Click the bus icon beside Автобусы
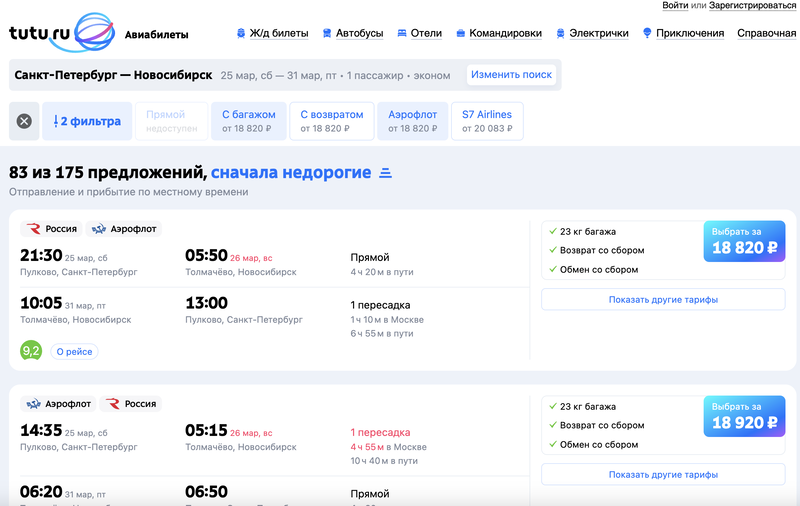The width and height of the screenshot is (800, 506). (327, 34)
